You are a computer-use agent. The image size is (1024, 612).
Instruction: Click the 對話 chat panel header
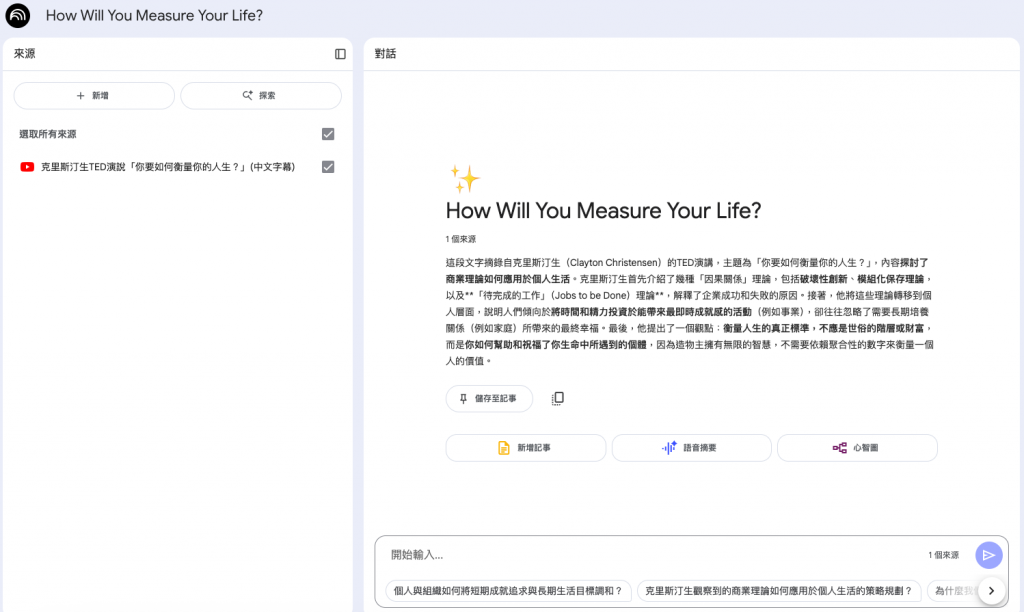pyautogui.click(x=385, y=54)
